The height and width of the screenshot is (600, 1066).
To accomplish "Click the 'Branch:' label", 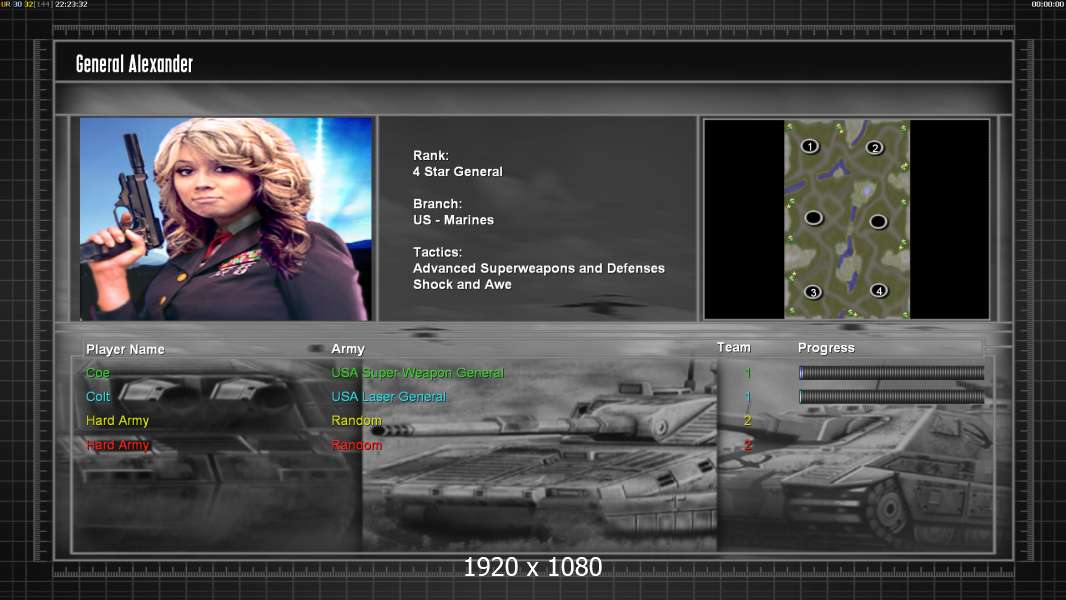I will click(x=437, y=204).
